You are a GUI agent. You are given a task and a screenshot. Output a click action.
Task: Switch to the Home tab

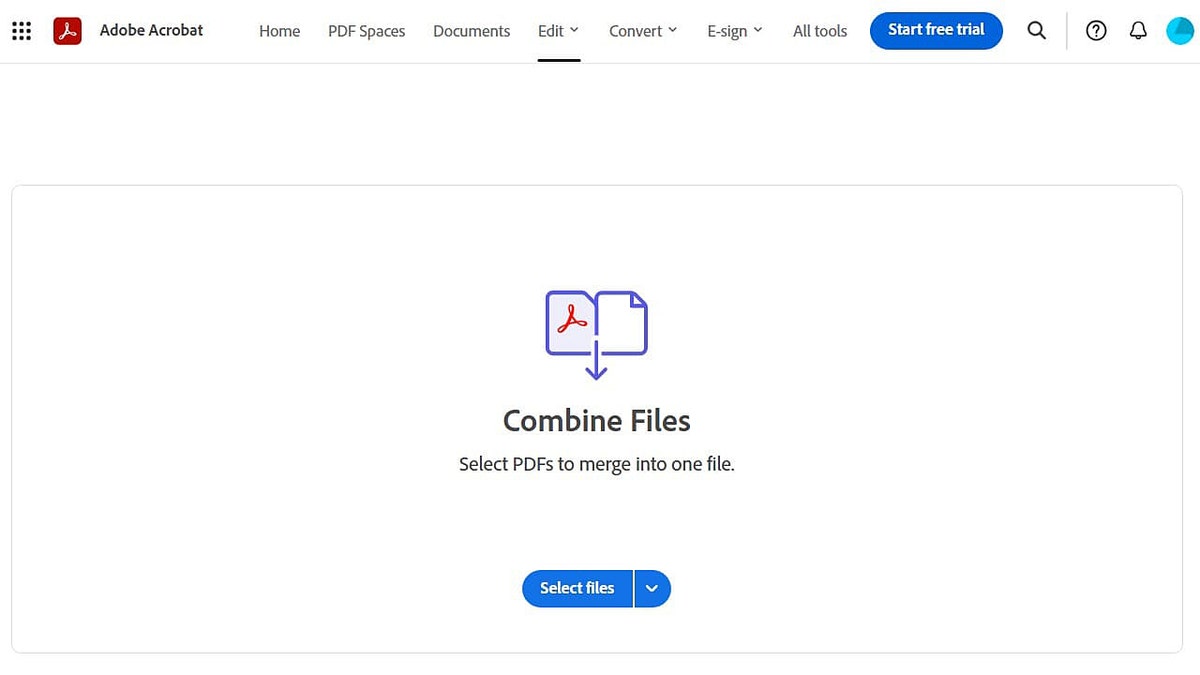click(279, 31)
